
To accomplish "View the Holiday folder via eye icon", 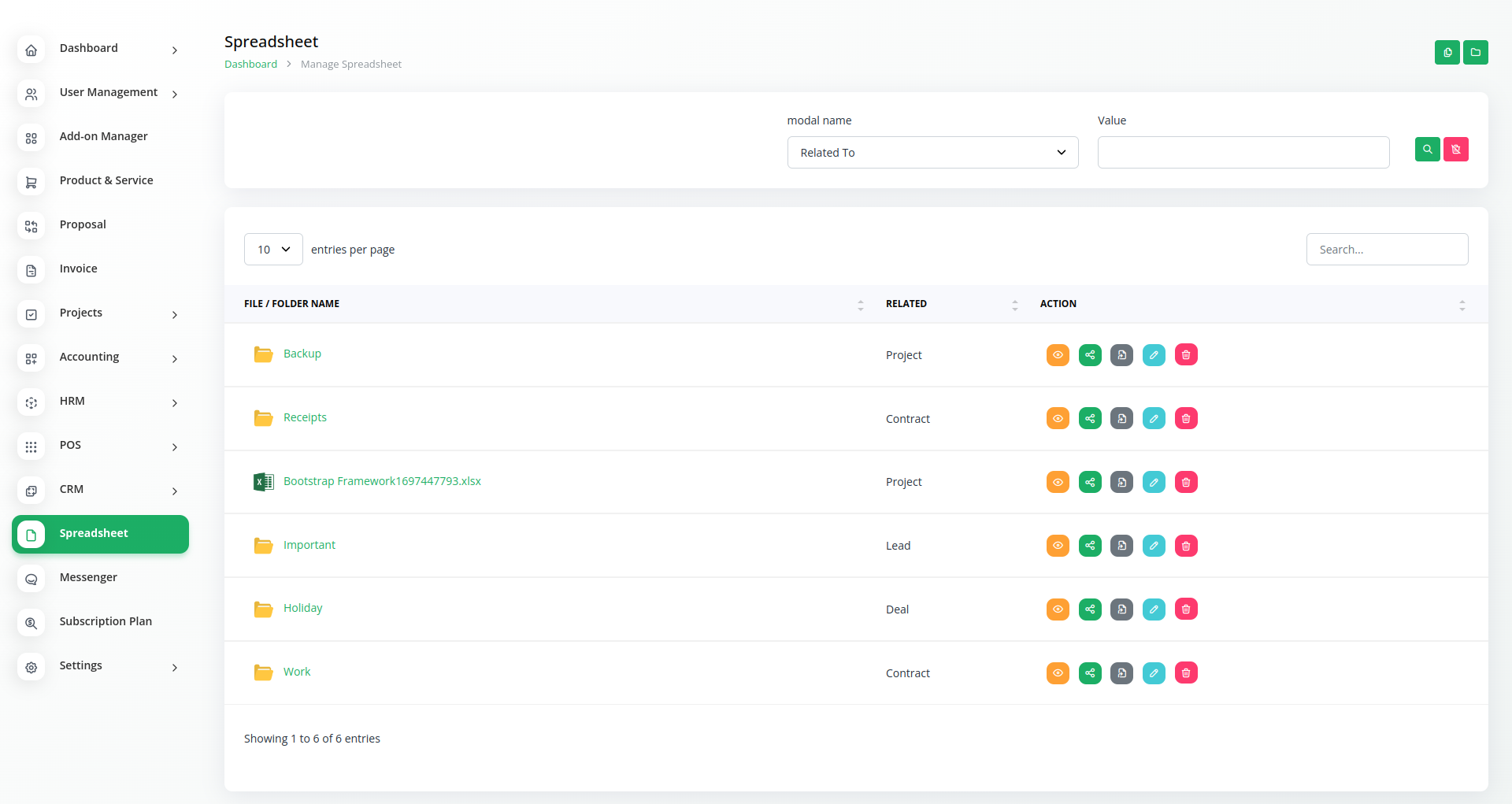I will (1058, 609).
